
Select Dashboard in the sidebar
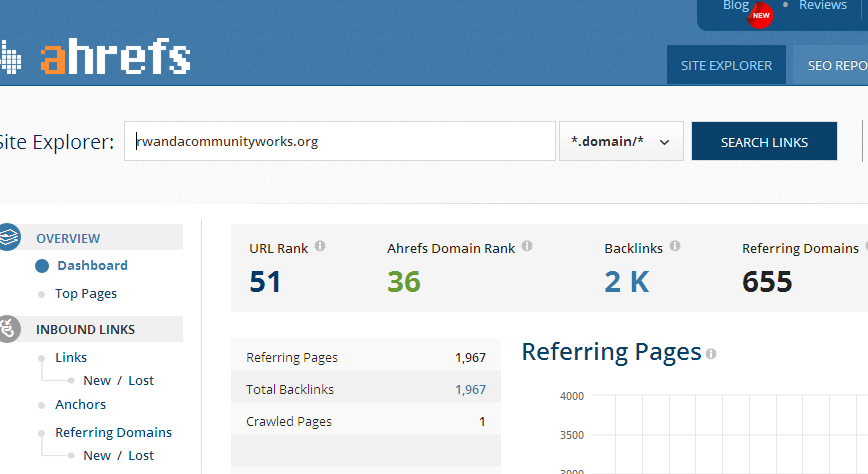click(x=92, y=265)
